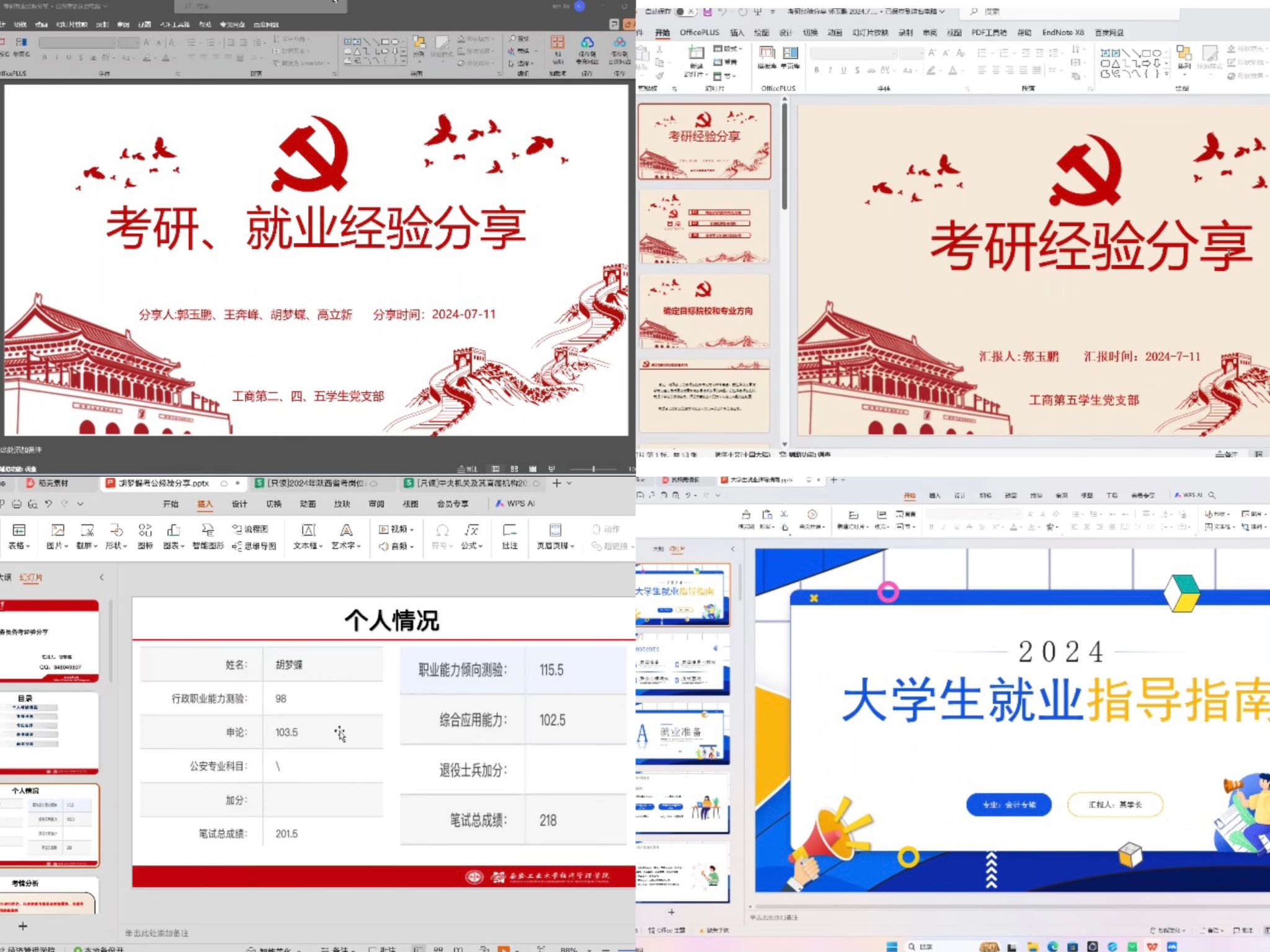The width and height of the screenshot is (1270, 952).
Task: Open the OfficePLUS ribbon tab
Action: [x=699, y=32]
